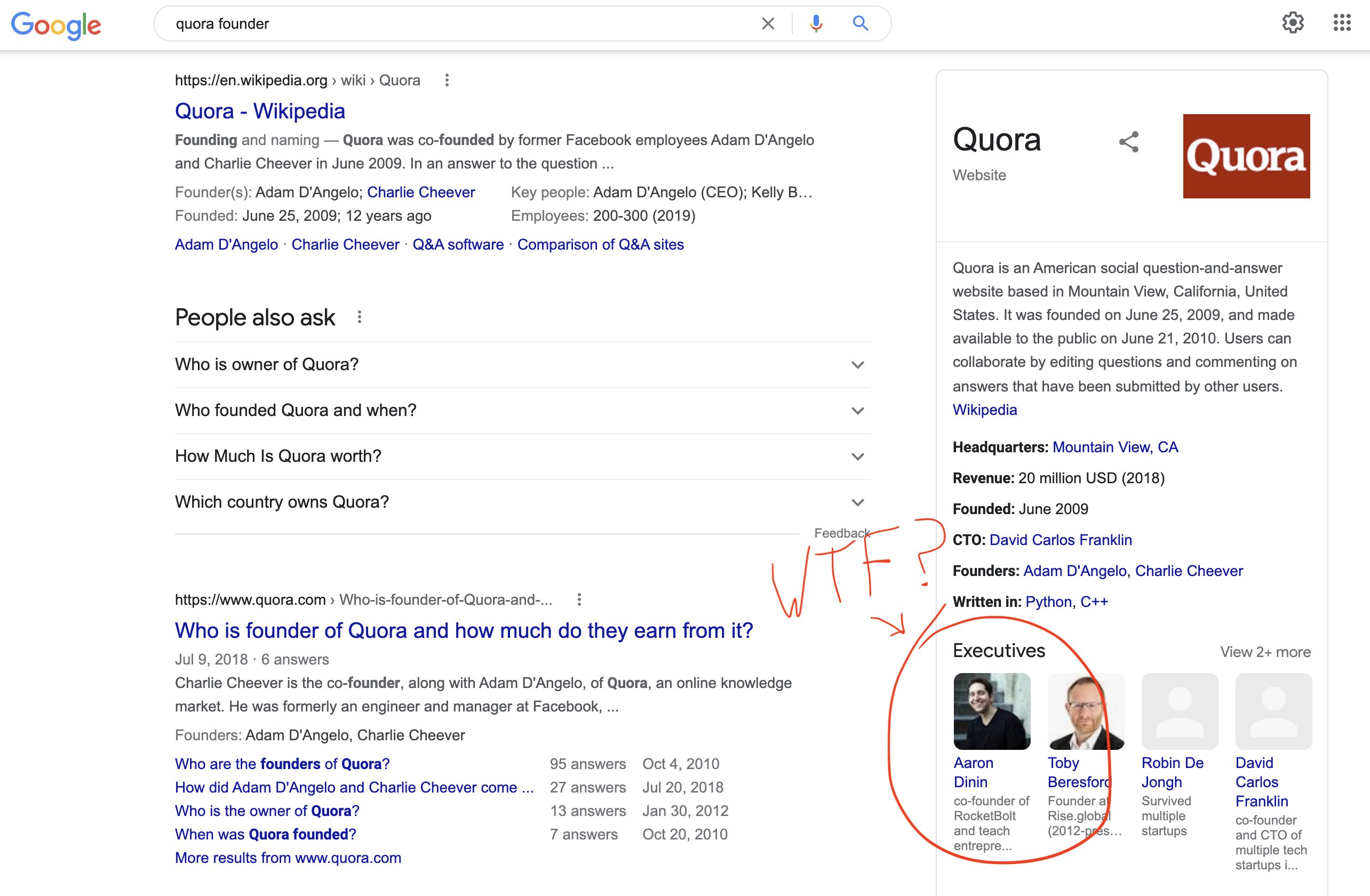Open Adam D'Angelo link in Founders row
The height and width of the screenshot is (896, 1370).
pyautogui.click(x=1074, y=571)
